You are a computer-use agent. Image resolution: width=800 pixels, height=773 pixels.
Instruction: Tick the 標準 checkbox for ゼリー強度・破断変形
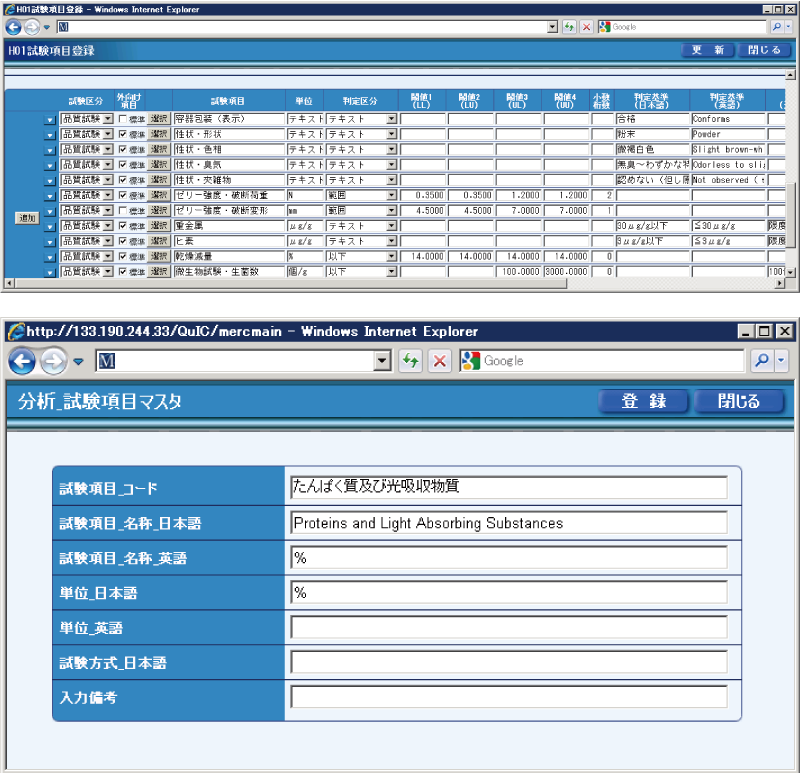(x=123, y=211)
